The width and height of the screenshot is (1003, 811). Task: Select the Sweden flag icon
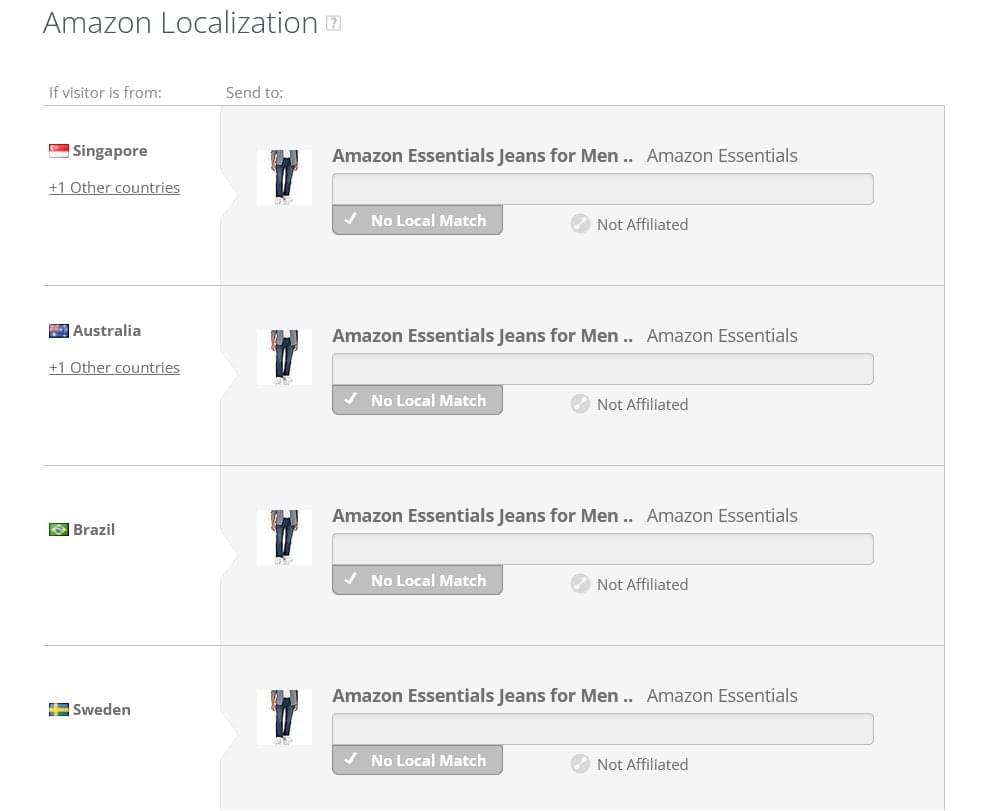coord(59,709)
